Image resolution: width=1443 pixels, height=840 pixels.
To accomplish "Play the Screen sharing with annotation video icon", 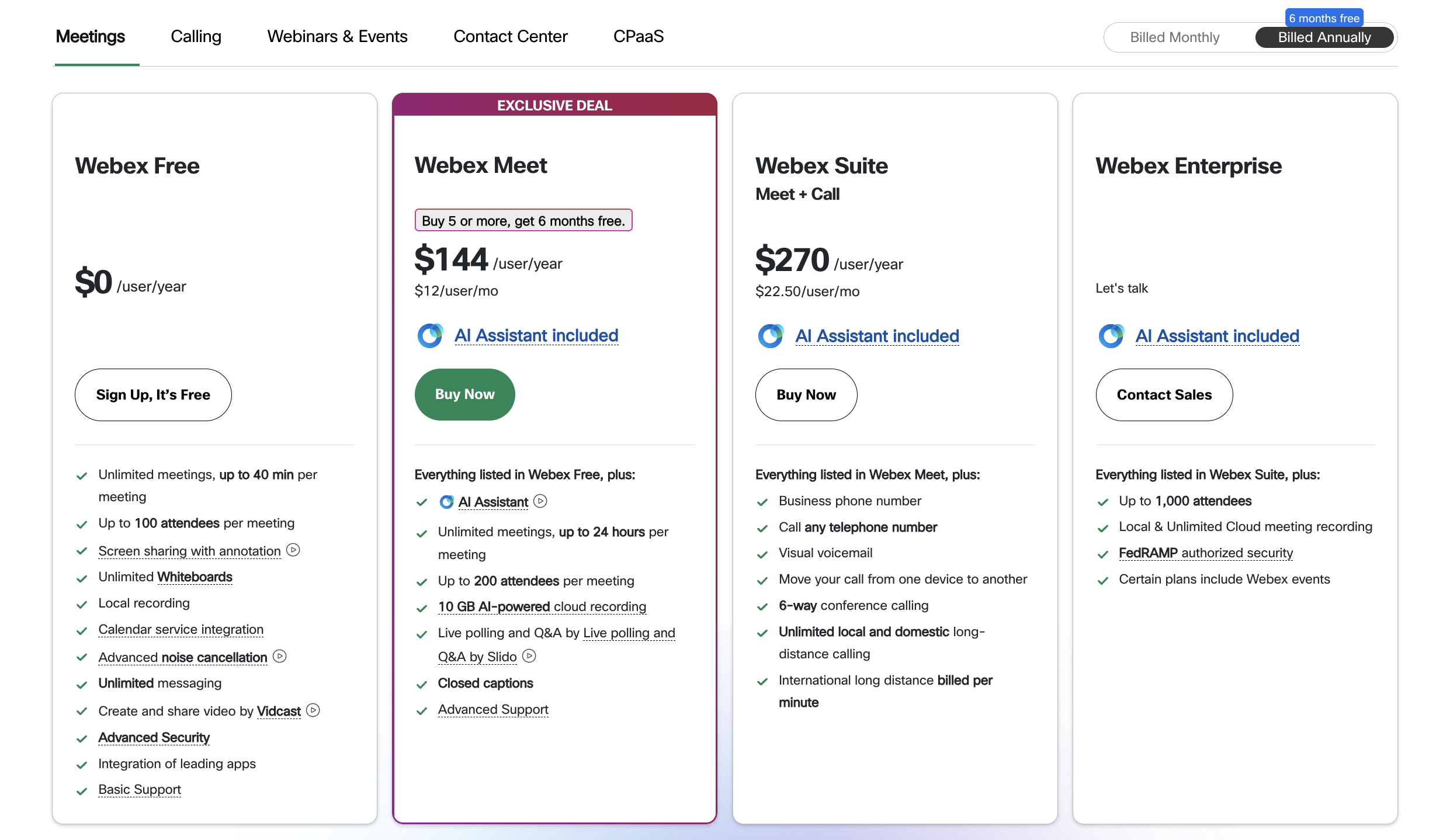I will pyautogui.click(x=293, y=550).
